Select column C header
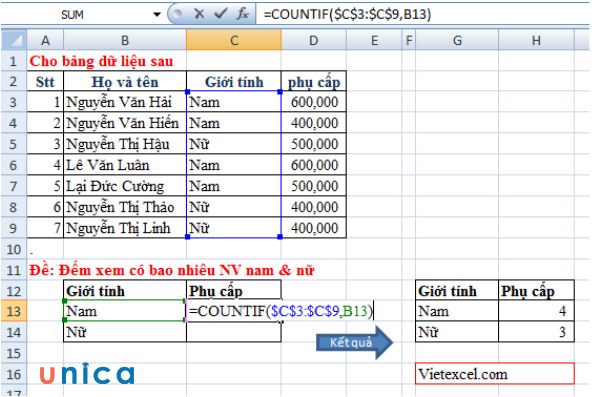The width and height of the screenshot is (600, 397). point(234,40)
